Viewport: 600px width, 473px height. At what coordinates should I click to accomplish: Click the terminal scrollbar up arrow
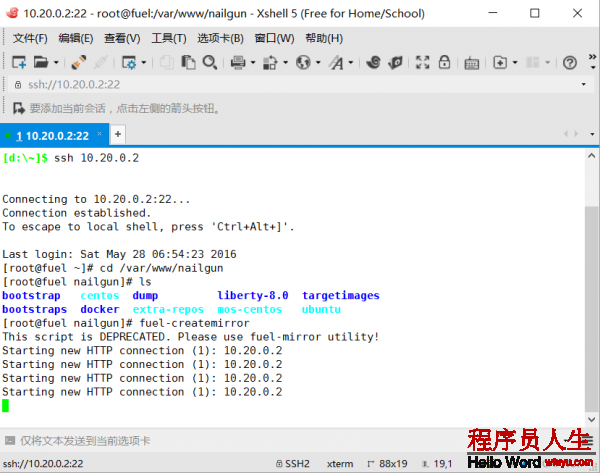[592, 156]
